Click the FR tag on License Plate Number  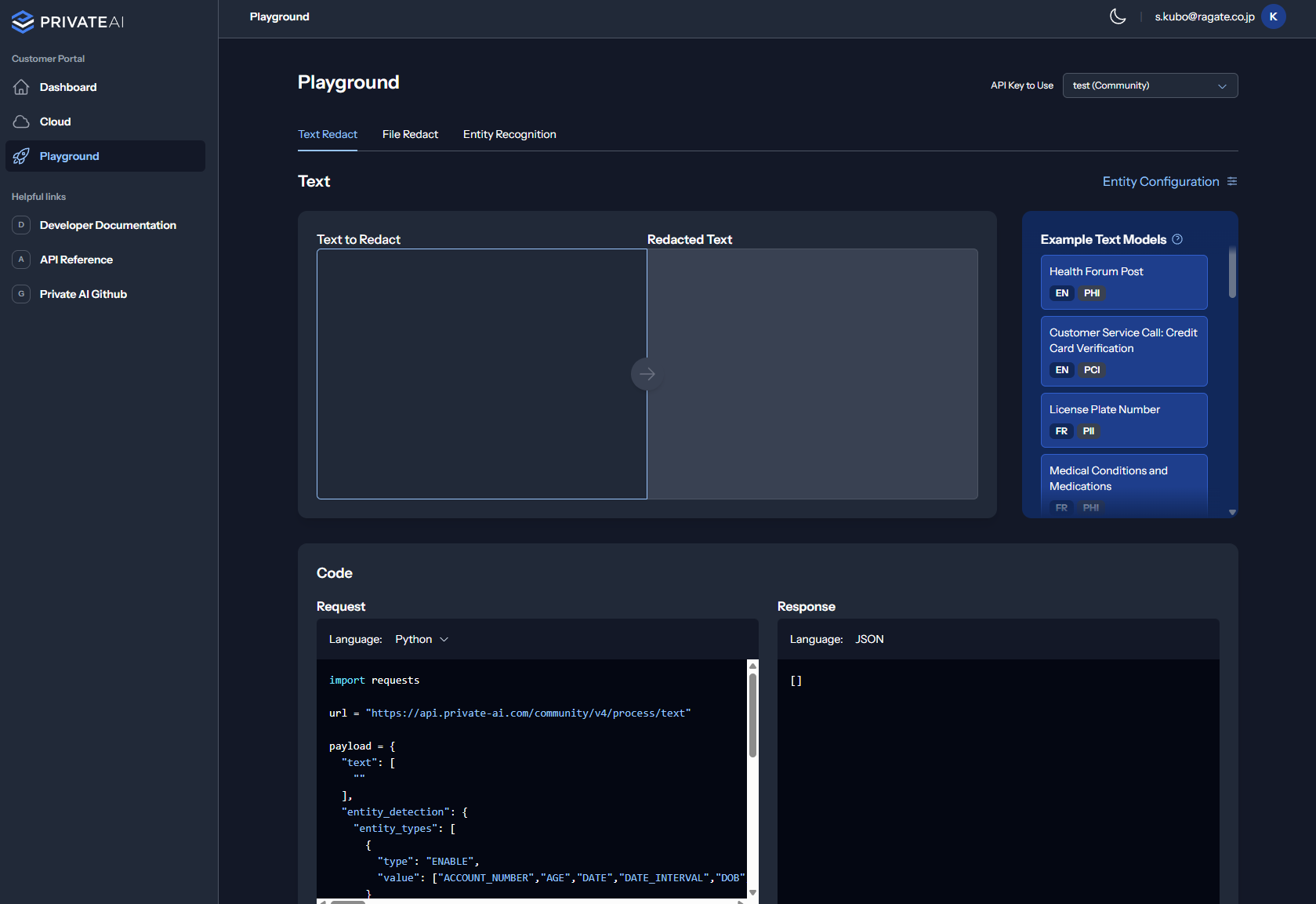pyautogui.click(x=1061, y=431)
